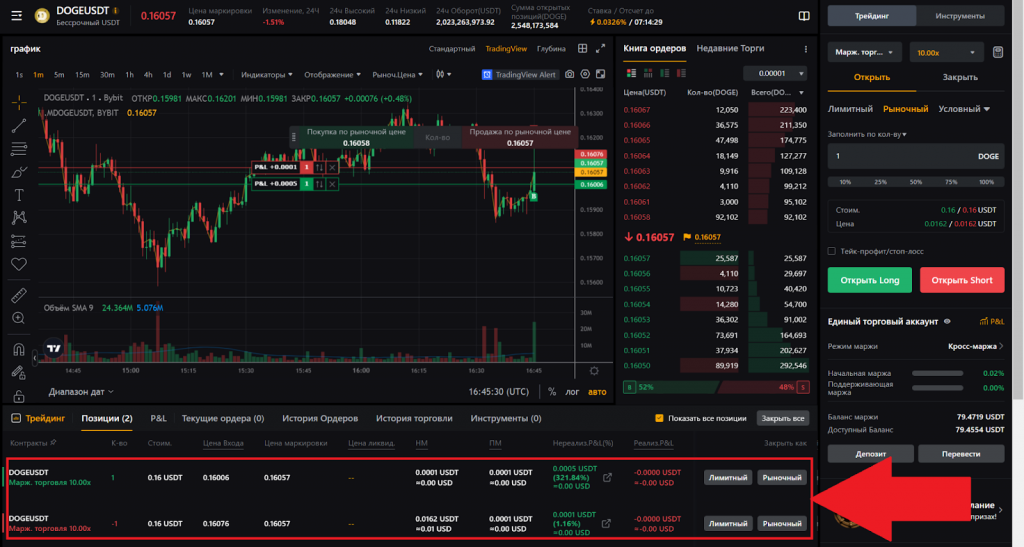Click the Открыть Short button
Image resolution: width=1024 pixels, height=547 pixels.
(961, 280)
